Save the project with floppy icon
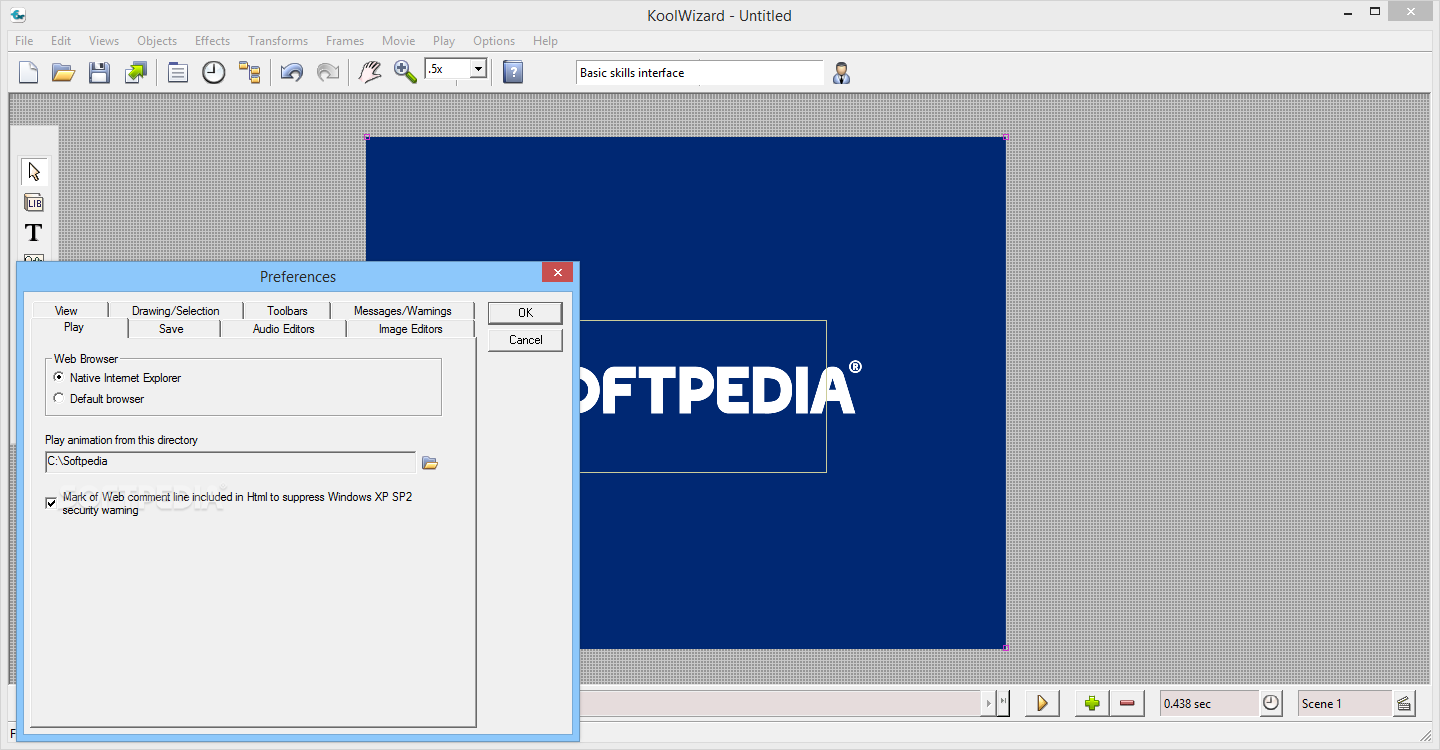Screen dimensions: 1440x750 (x=99, y=72)
